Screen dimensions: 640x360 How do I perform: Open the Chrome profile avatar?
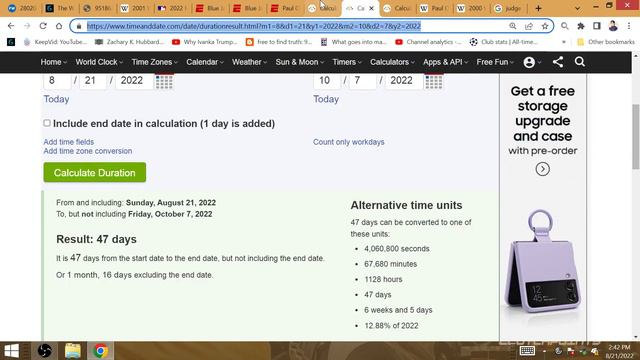(613, 26)
